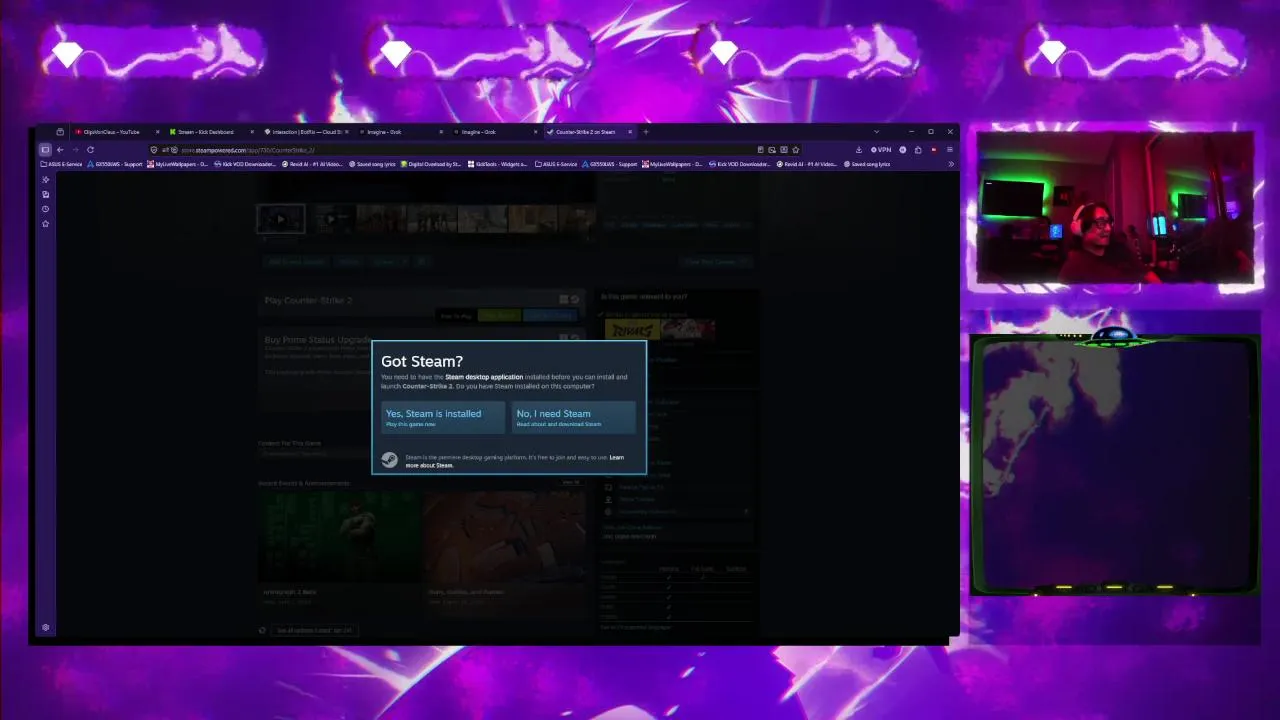
Task: Open sidebar settings gear icon
Action: 45,627
